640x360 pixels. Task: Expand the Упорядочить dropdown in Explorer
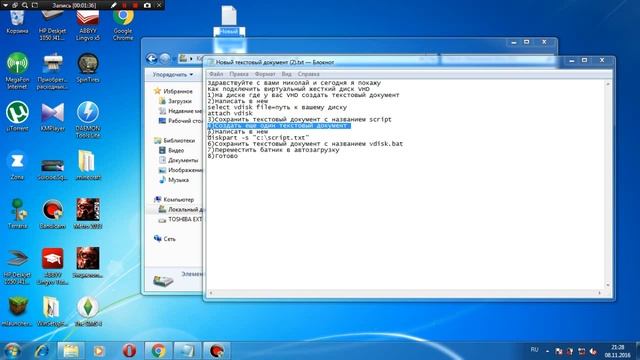click(x=173, y=75)
